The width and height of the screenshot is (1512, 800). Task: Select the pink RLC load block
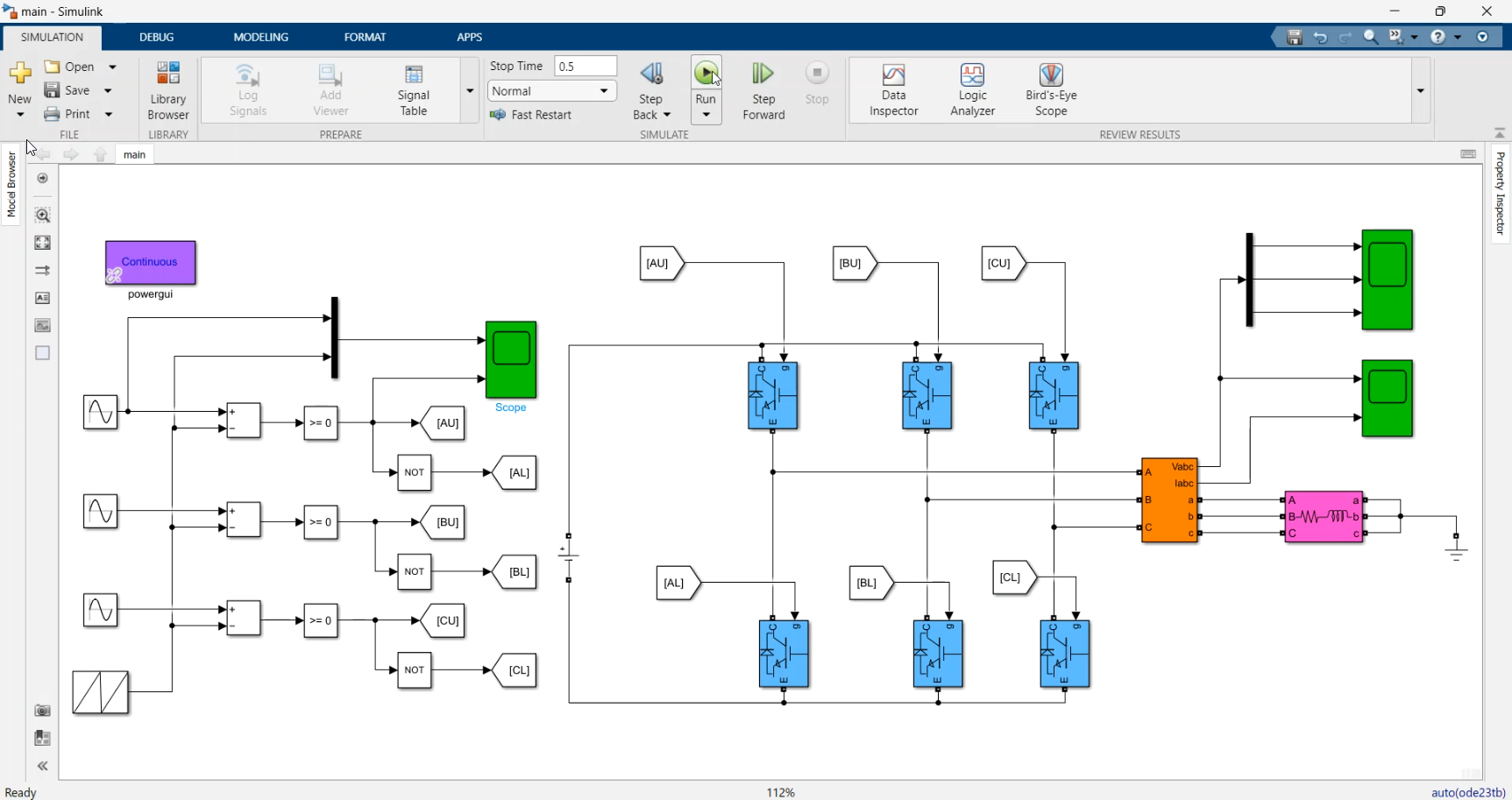click(x=1324, y=517)
